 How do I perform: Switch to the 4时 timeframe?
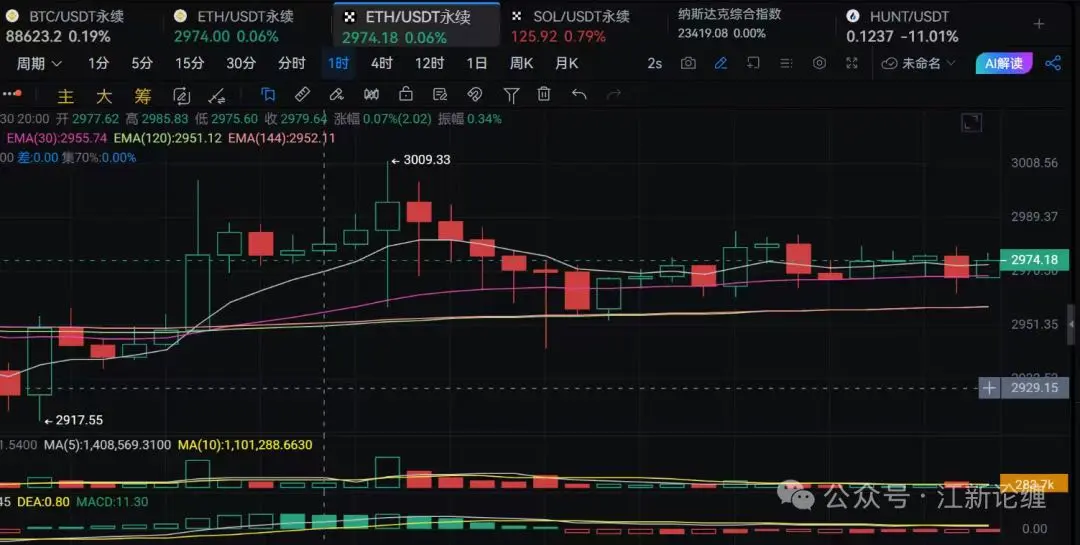[382, 63]
